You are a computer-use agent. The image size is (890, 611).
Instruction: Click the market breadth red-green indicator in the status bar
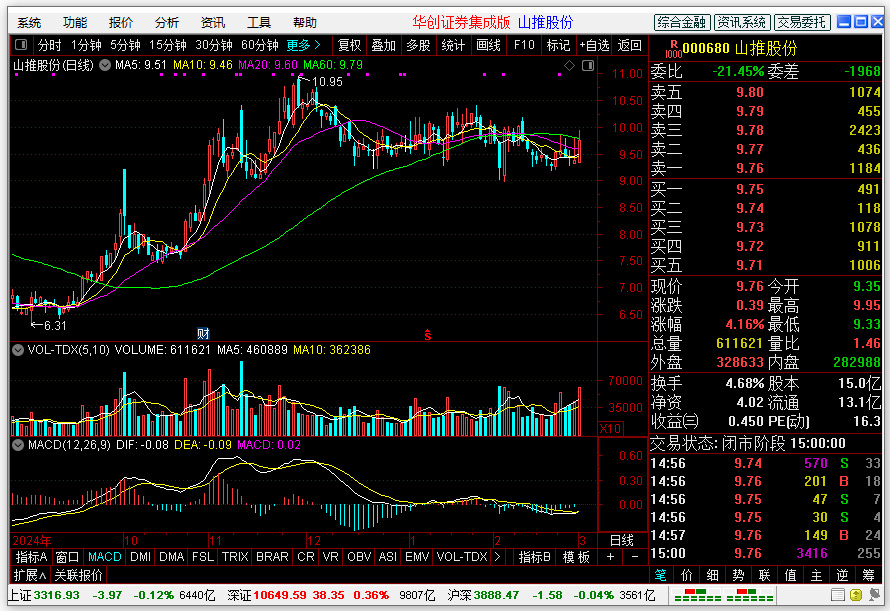coord(722,595)
